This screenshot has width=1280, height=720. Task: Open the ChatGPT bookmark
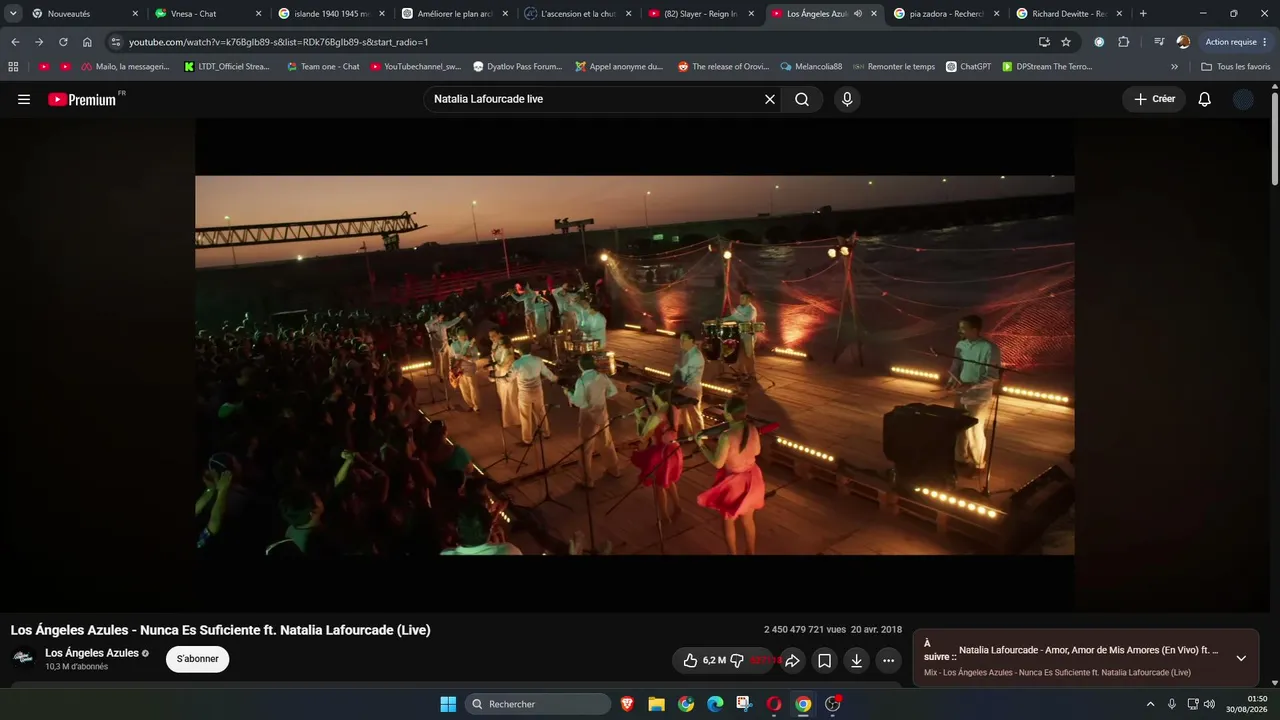pos(968,67)
